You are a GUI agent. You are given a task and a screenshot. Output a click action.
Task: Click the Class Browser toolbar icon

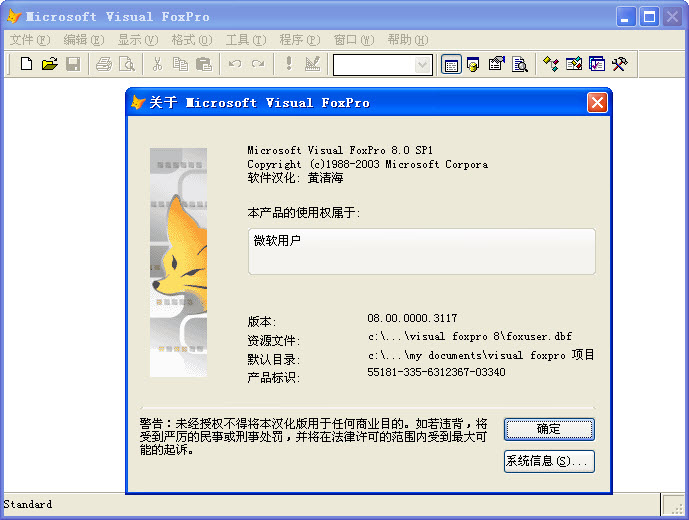tap(550, 64)
